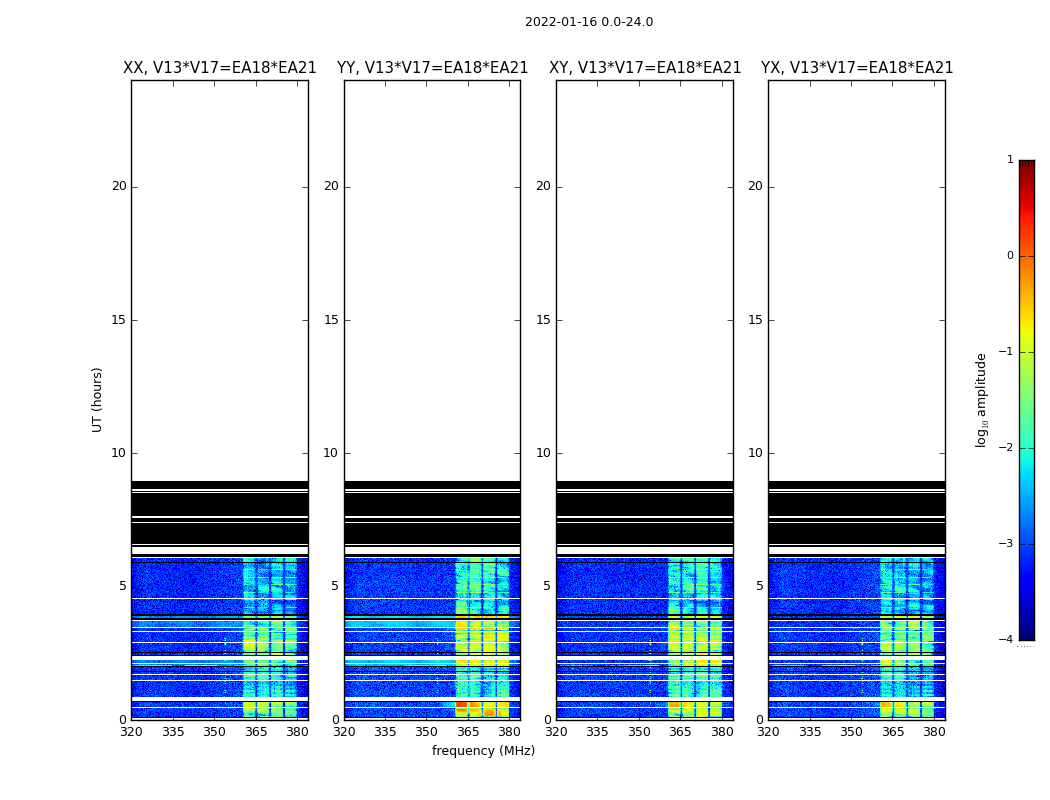Click the 365 frequency tick under XX panel
The height and width of the screenshot is (800, 1050).
tap(256, 732)
